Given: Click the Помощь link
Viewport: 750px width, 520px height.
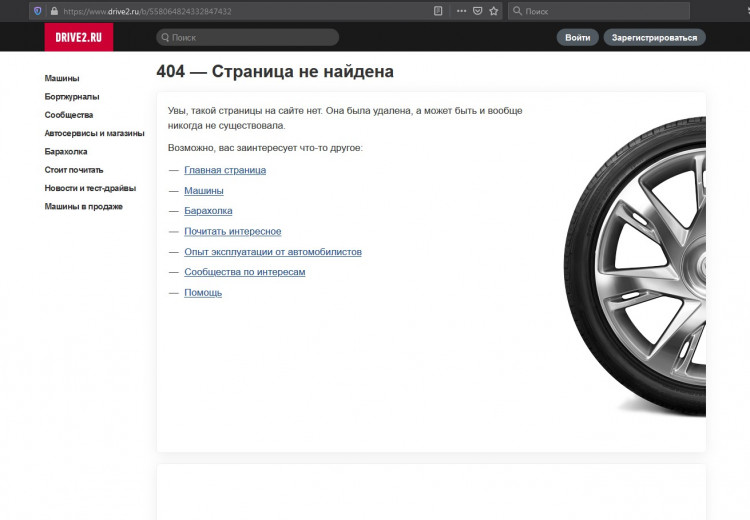Looking at the screenshot, I should 203,293.
